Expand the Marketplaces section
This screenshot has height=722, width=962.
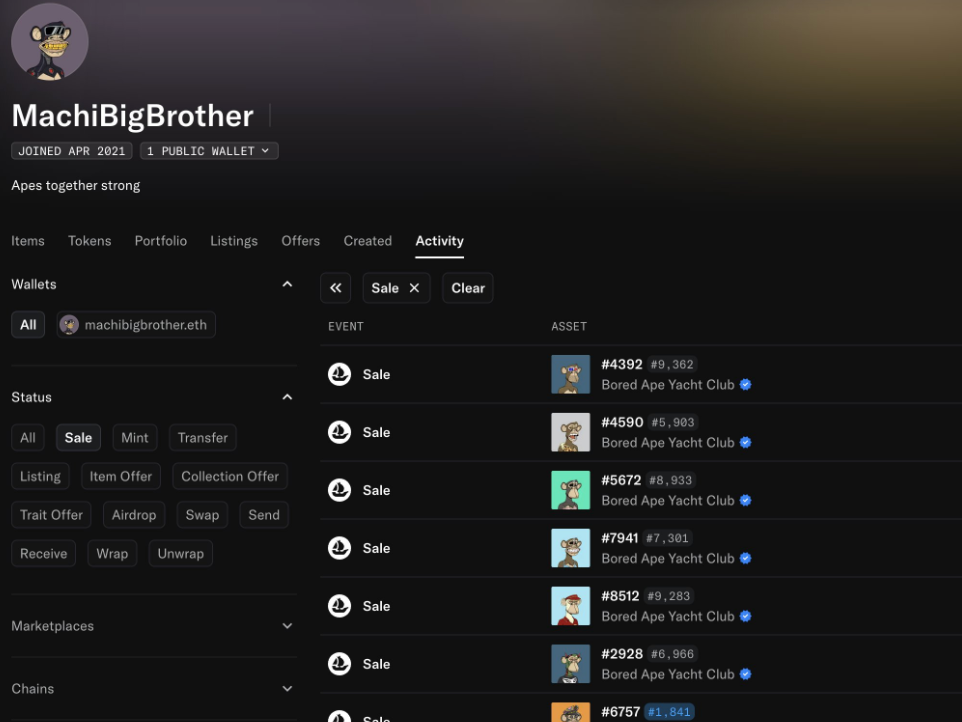coord(287,626)
